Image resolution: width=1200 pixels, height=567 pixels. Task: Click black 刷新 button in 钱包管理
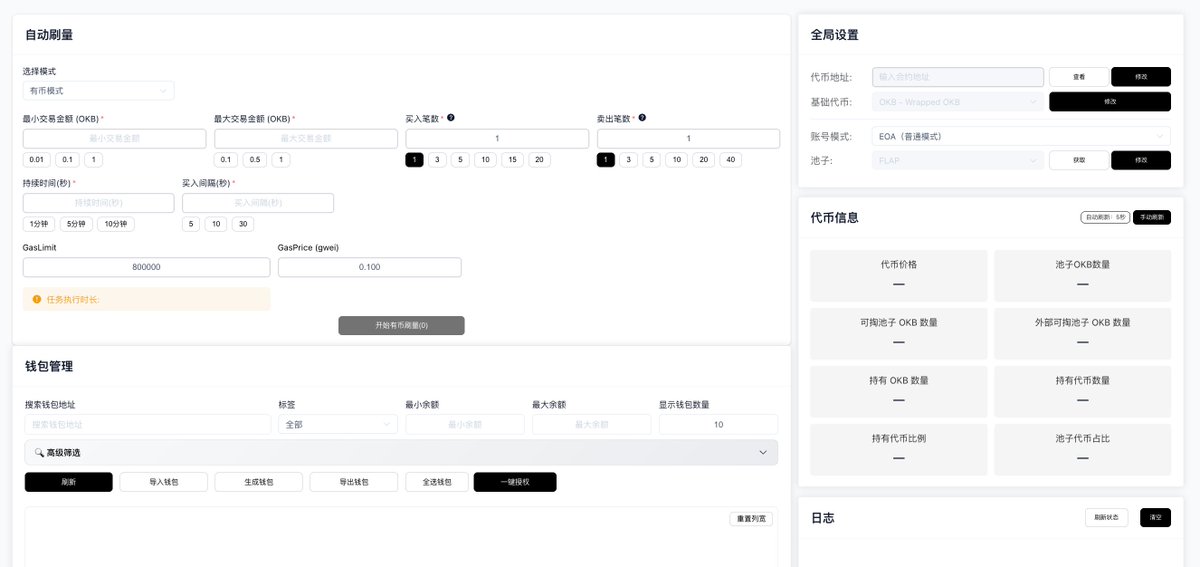click(69, 482)
